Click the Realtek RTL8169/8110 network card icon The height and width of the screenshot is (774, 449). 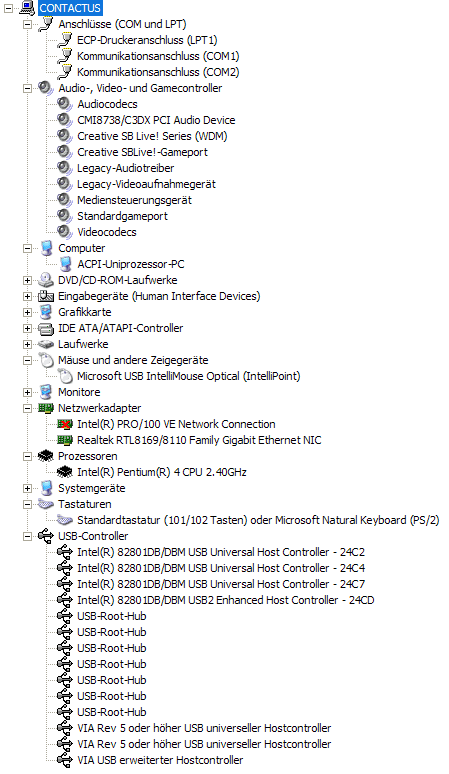pos(65,440)
